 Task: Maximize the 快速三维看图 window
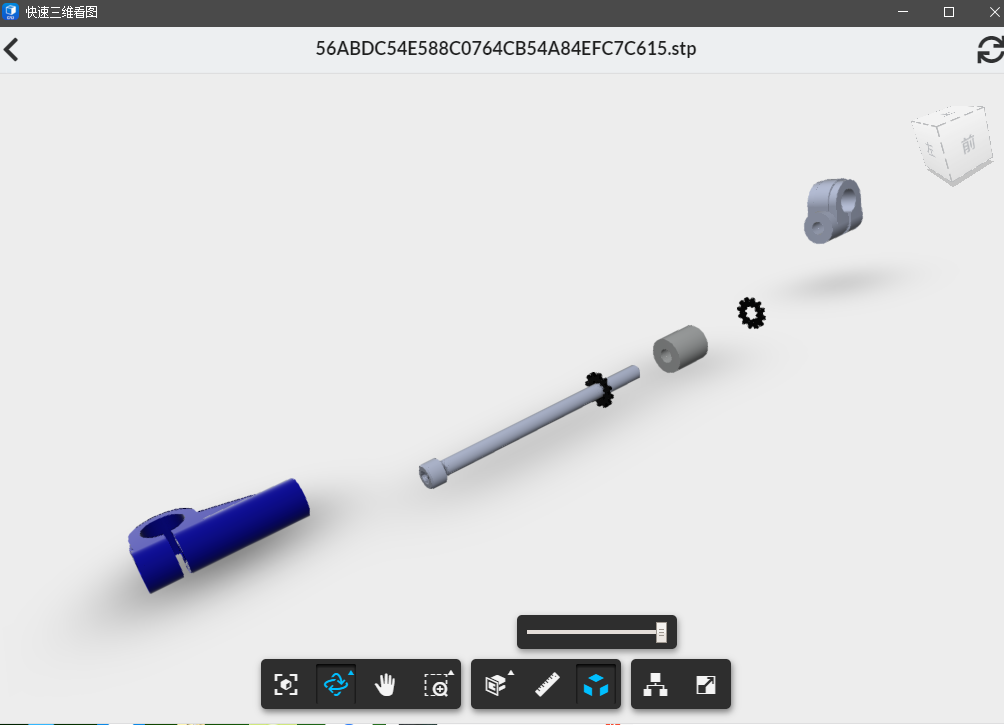coord(949,12)
